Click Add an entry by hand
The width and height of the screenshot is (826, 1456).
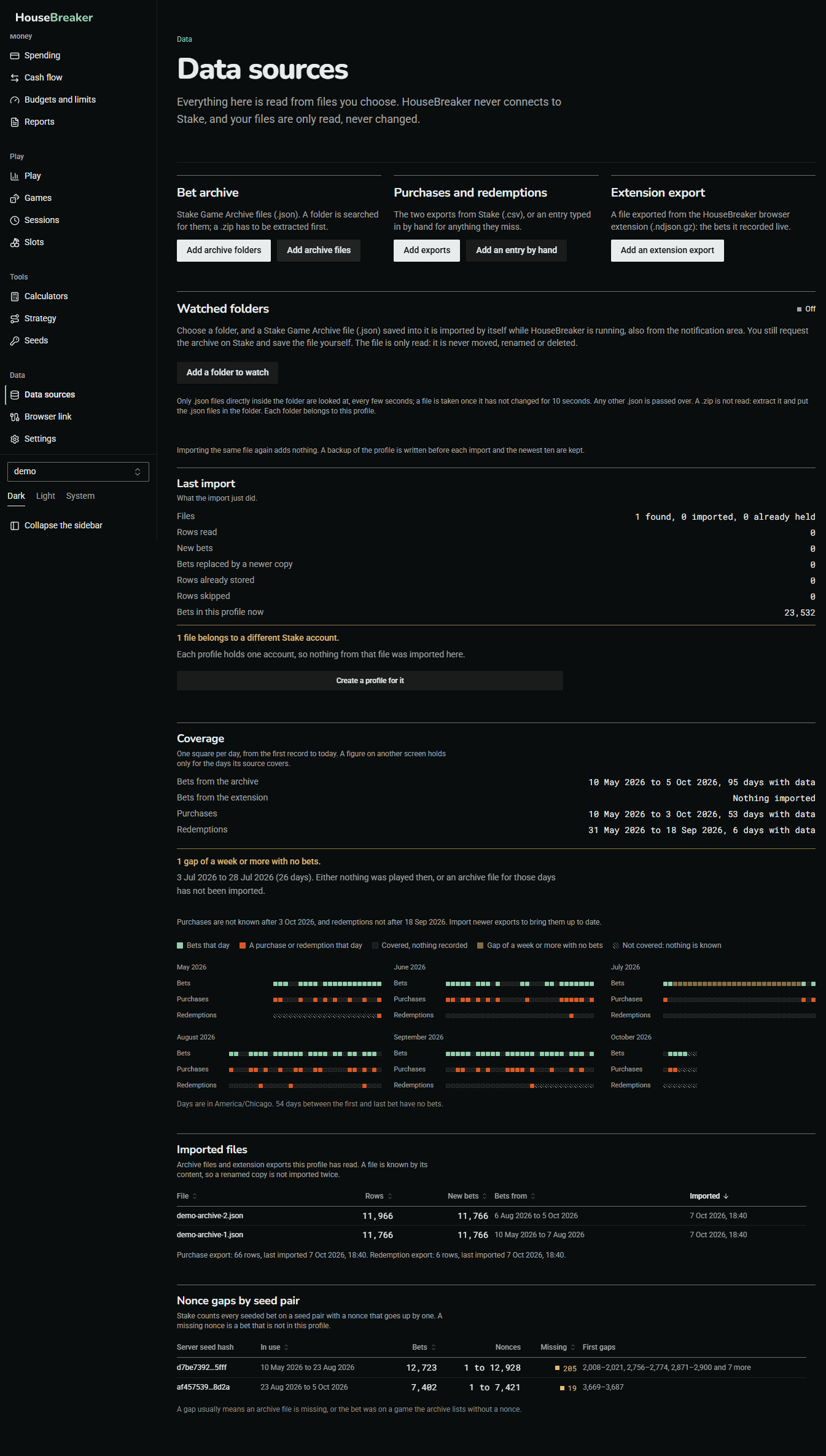tap(516, 251)
